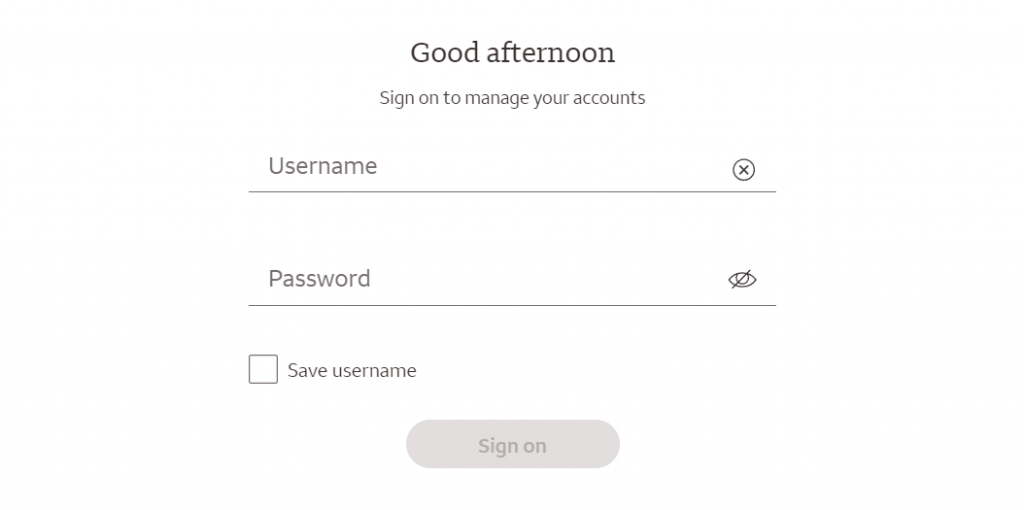Show password using the crossed-eye icon
The image size is (1024, 510).
tap(742, 279)
